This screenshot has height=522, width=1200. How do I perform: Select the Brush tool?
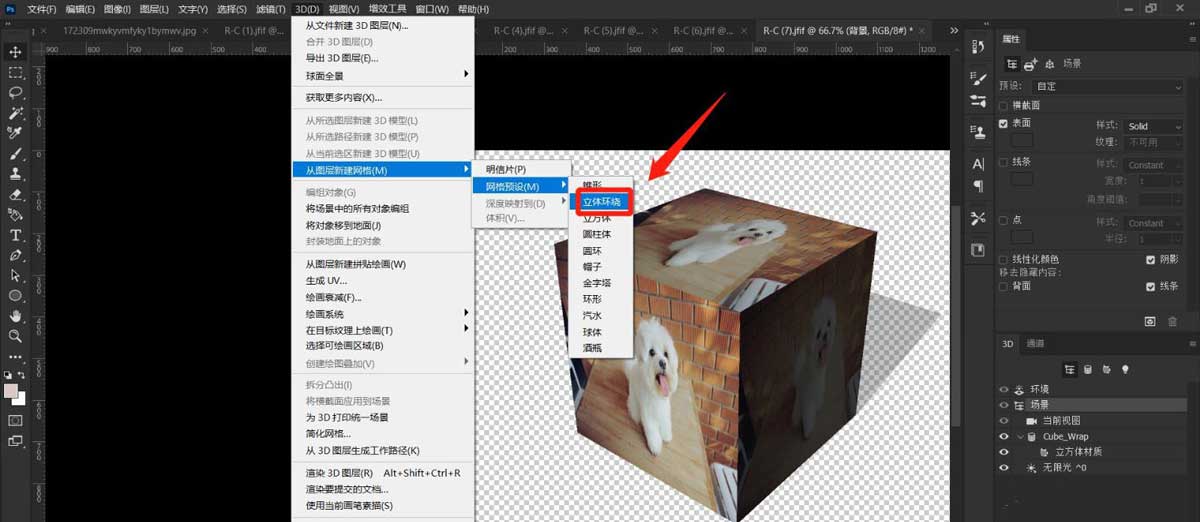tap(16, 154)
